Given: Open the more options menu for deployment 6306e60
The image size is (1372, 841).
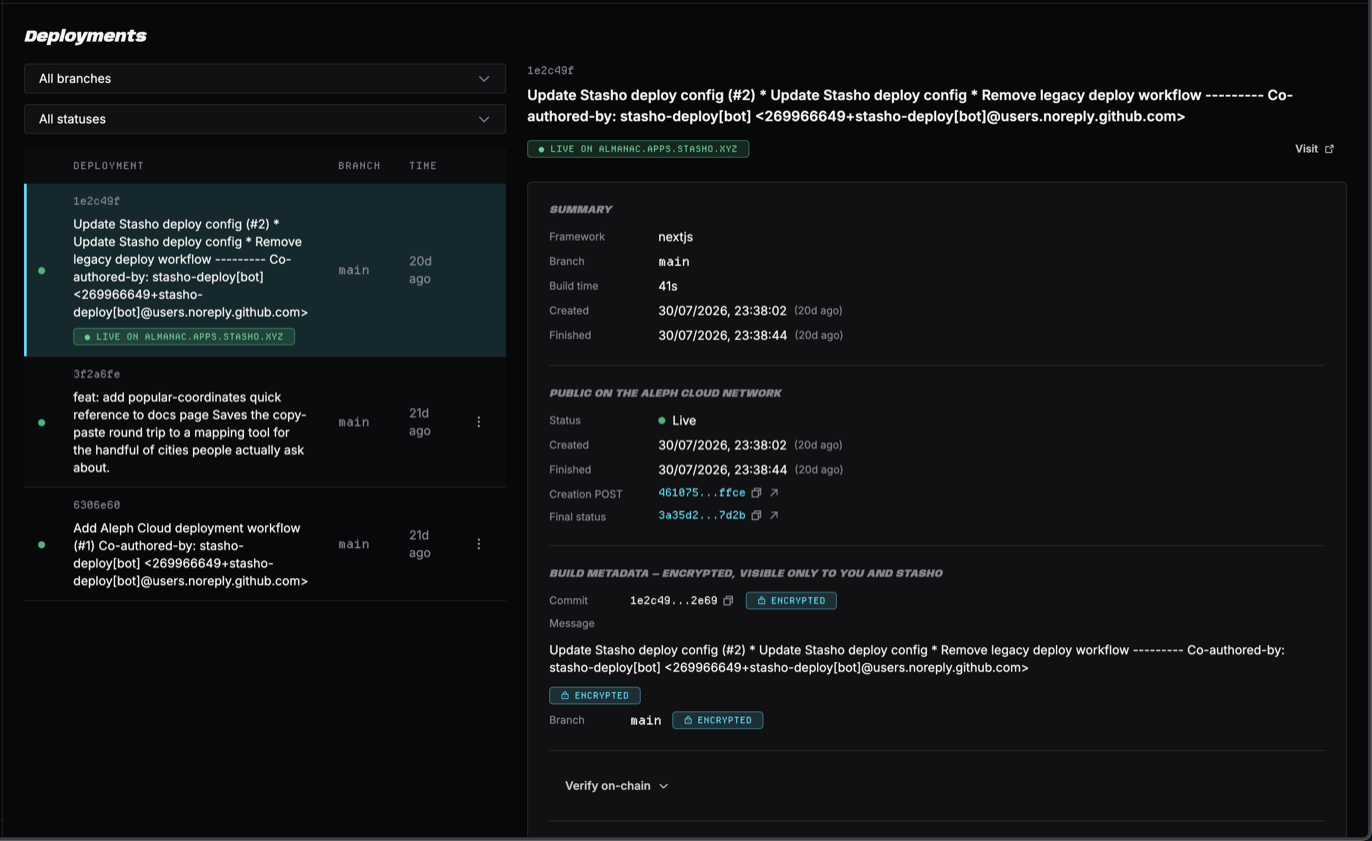Looking at the screenshot, I should (478, 544).
